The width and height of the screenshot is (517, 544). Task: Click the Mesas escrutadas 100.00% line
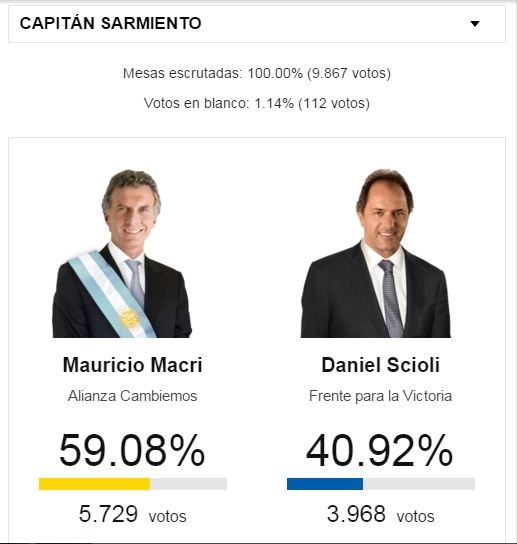257,73
